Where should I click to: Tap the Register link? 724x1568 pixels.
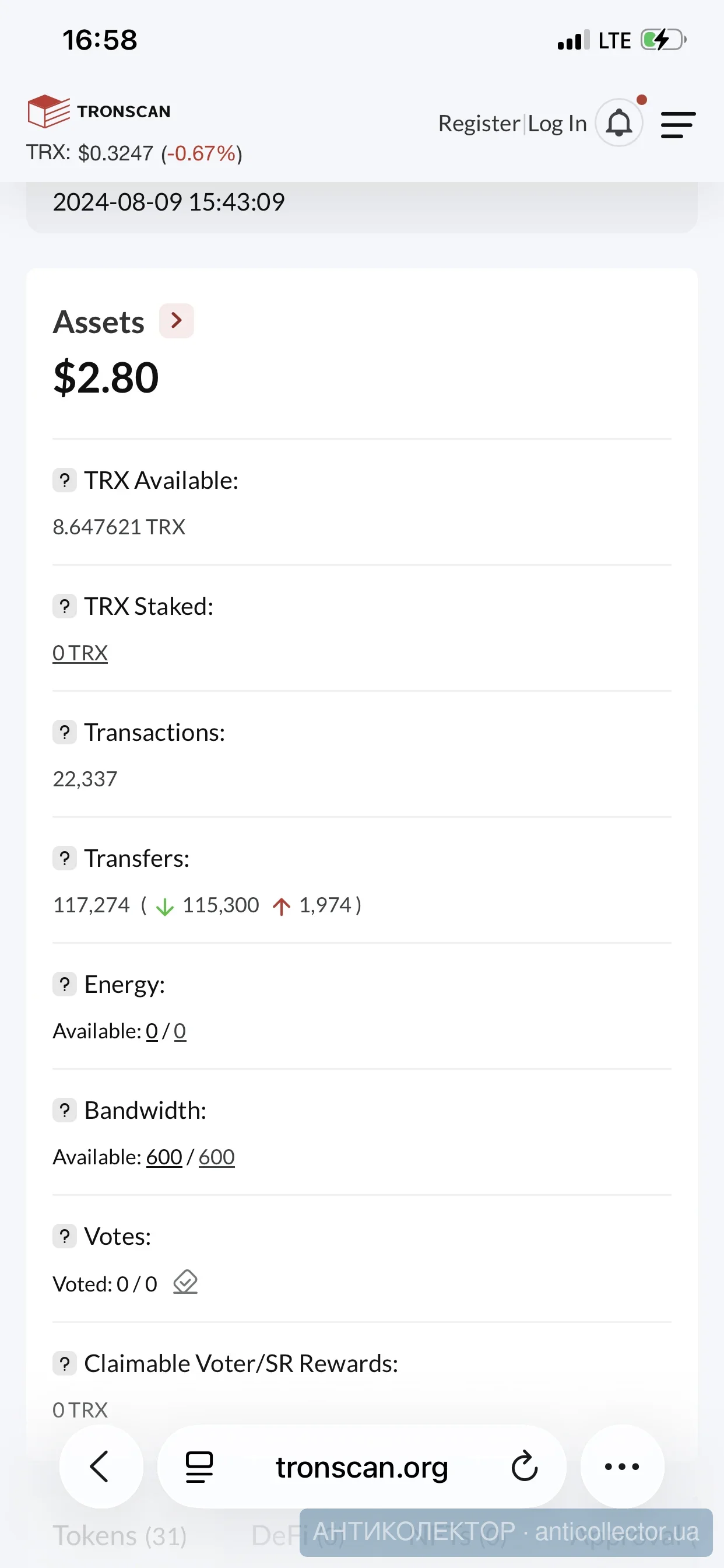click(x=479, y=124)
